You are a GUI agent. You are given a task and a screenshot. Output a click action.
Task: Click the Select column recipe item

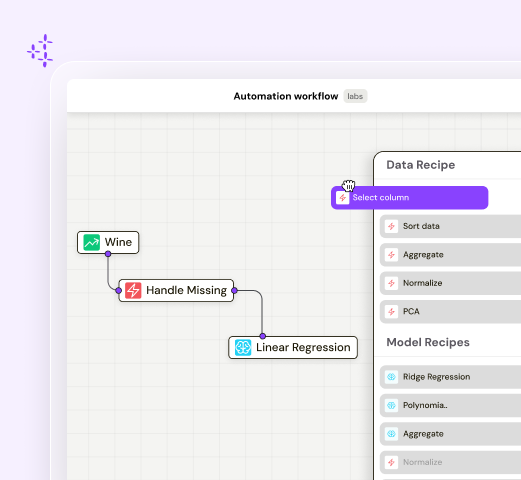pyautogui.click(x=410, y=198)
